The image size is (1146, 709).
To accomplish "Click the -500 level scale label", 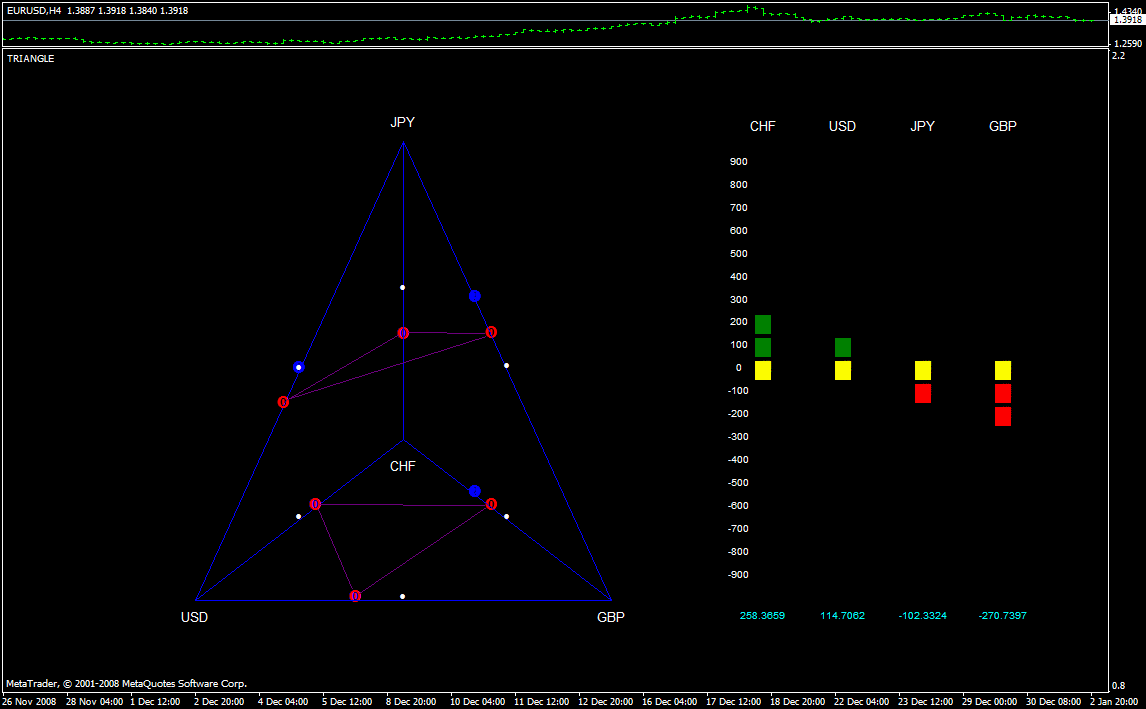I will [x=738, y=482].
